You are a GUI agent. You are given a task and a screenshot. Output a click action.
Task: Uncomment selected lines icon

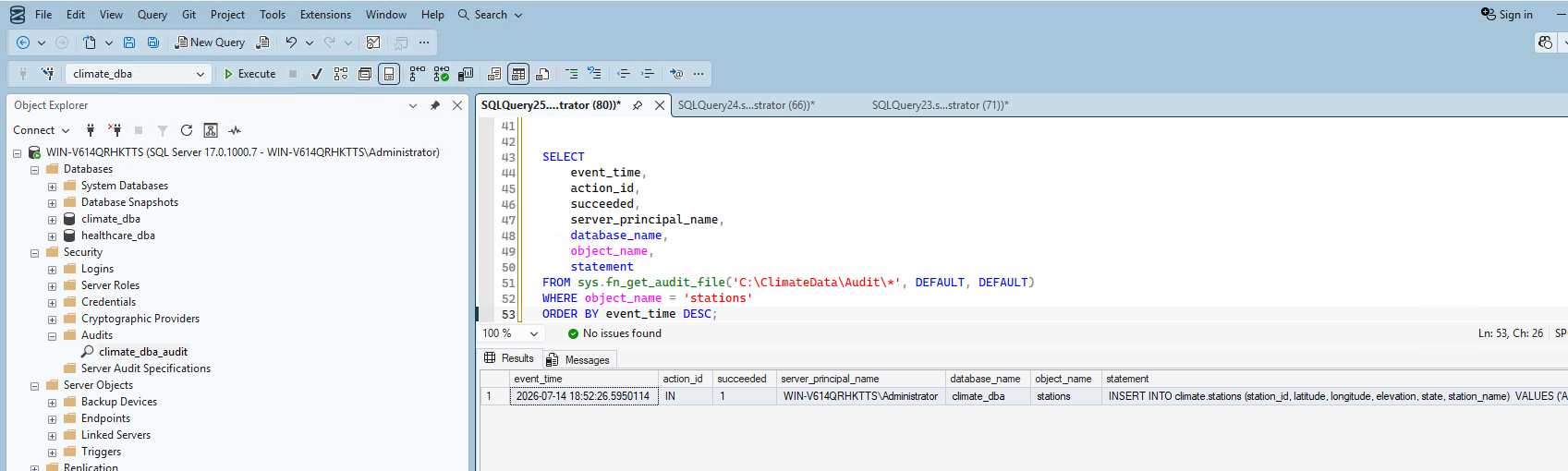(x=594, y=74)
